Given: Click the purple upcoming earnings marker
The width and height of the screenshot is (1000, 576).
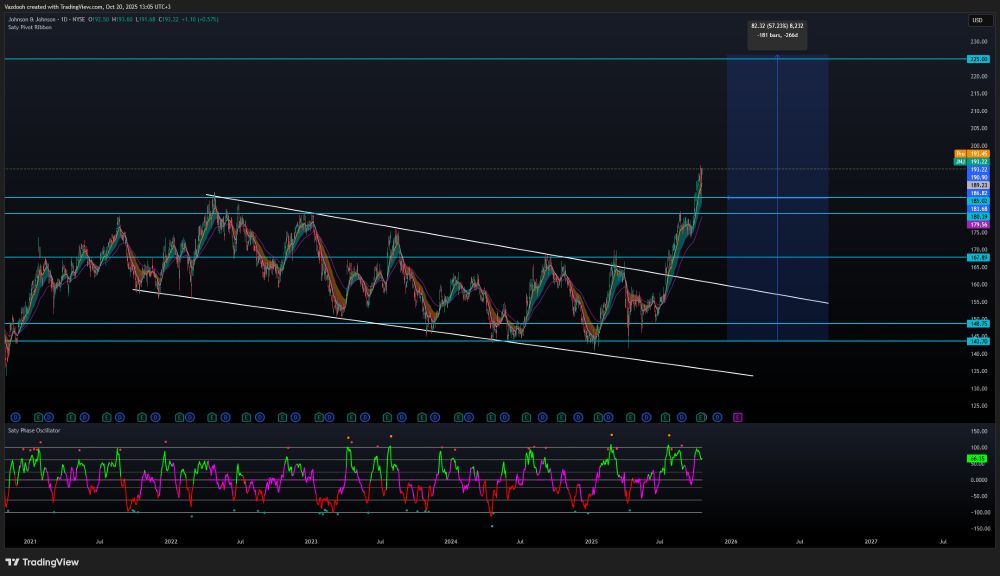Looking at the screenshot, I should 737,417.
